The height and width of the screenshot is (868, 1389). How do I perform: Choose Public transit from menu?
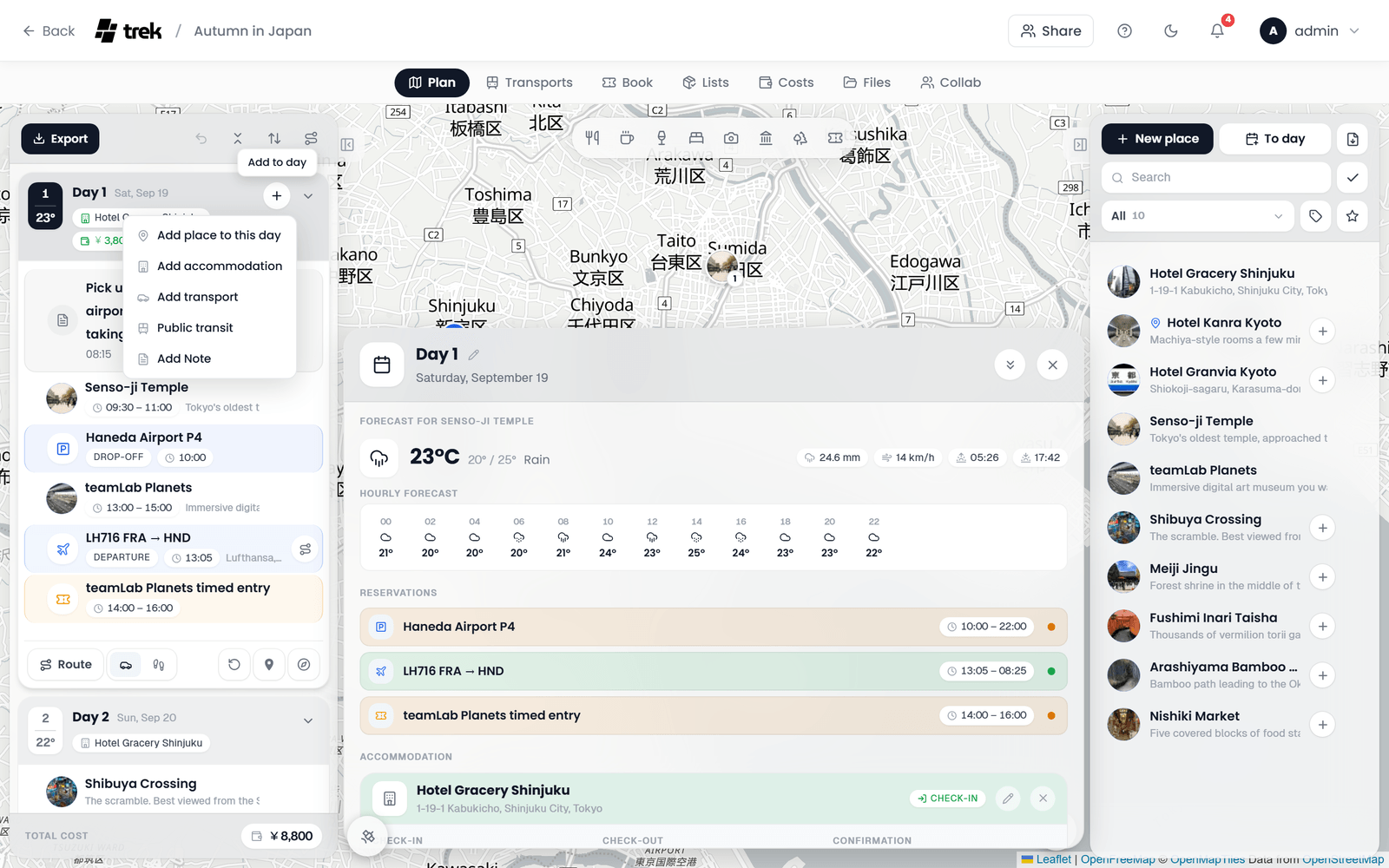[x=211, y=328]
